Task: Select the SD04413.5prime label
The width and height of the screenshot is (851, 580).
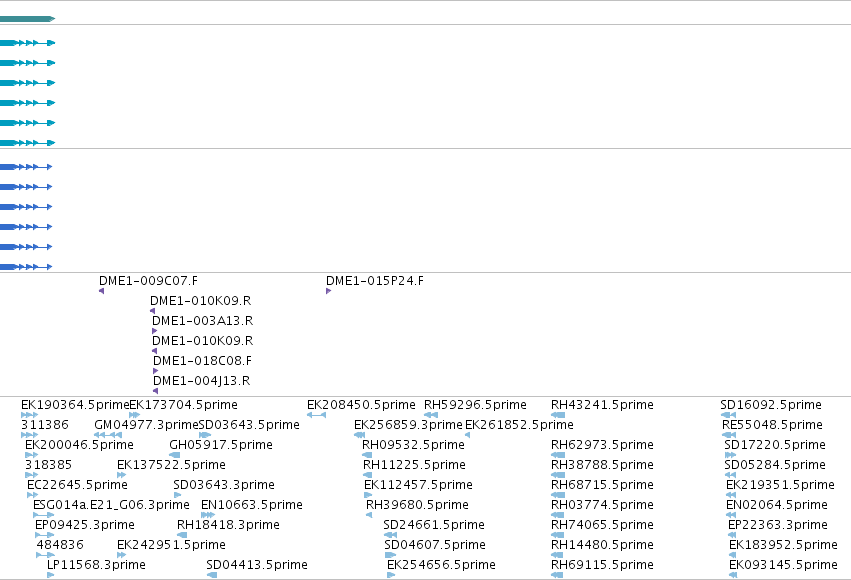Action: pyautogui.click(x=257, y=565)
